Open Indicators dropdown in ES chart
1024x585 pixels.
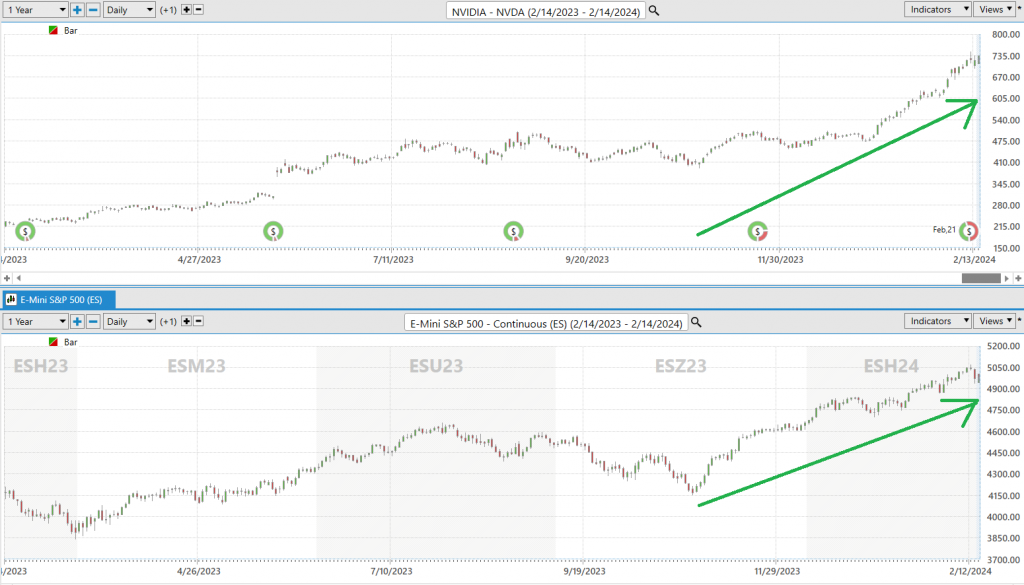(937, 321)
